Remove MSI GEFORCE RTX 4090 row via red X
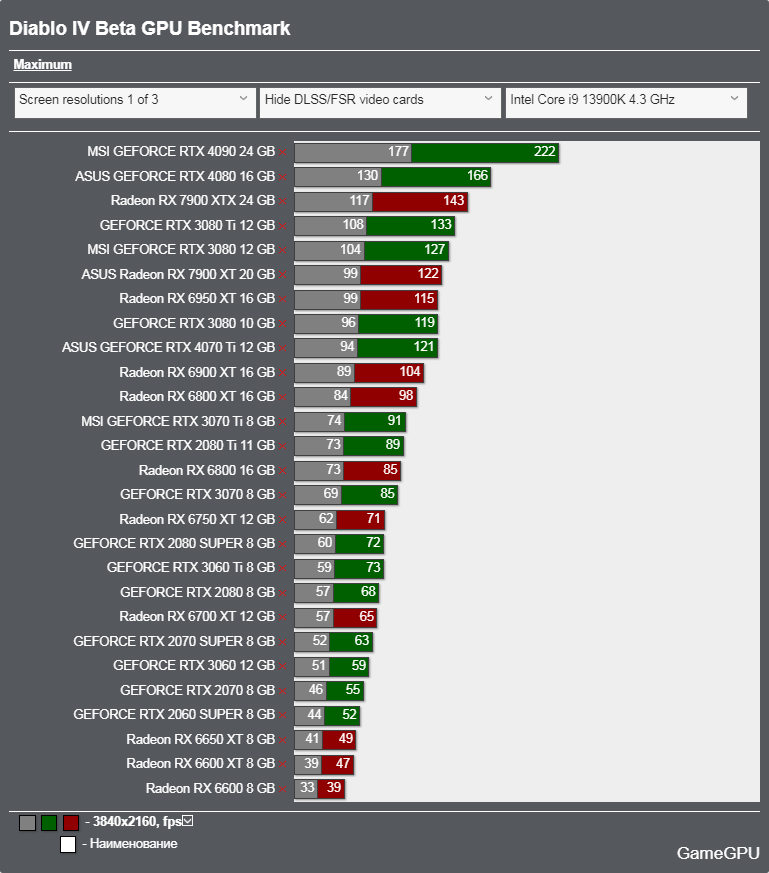The width and height of the screenshot is (769, 873). click(x=283, y=153)
